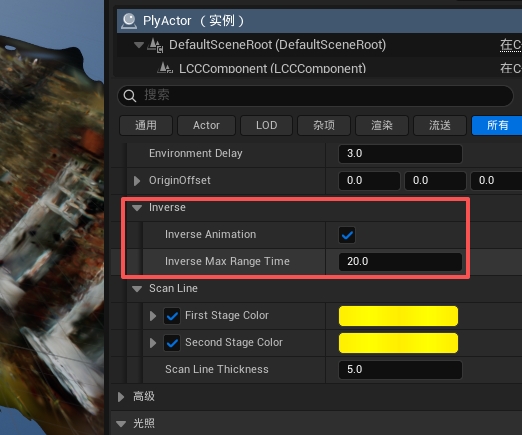Select the 所有 filter tab
The height and width of the screenshot is (435, 522).
497,125
